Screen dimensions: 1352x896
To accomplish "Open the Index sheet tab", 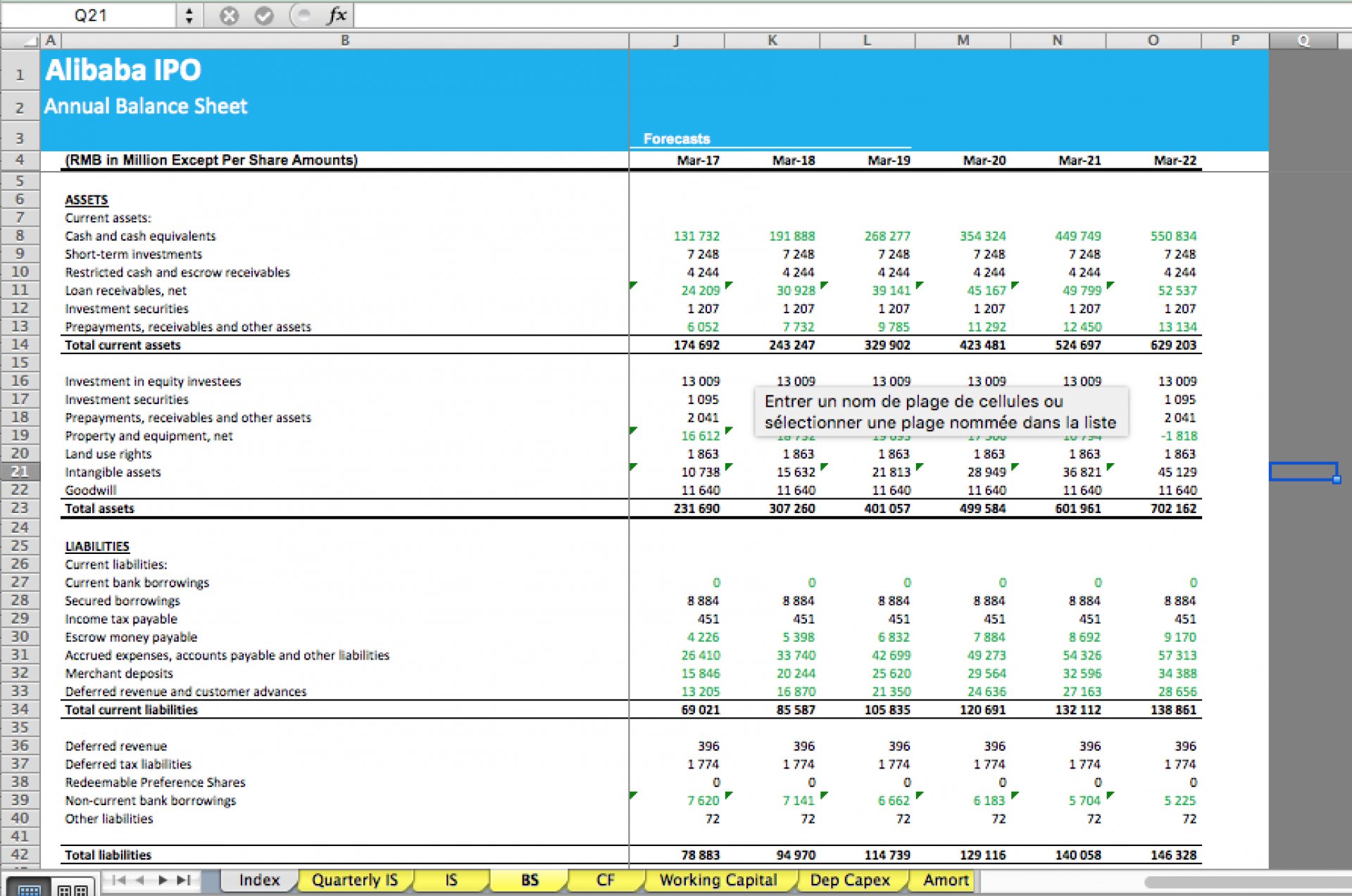I will click(259, 880).
